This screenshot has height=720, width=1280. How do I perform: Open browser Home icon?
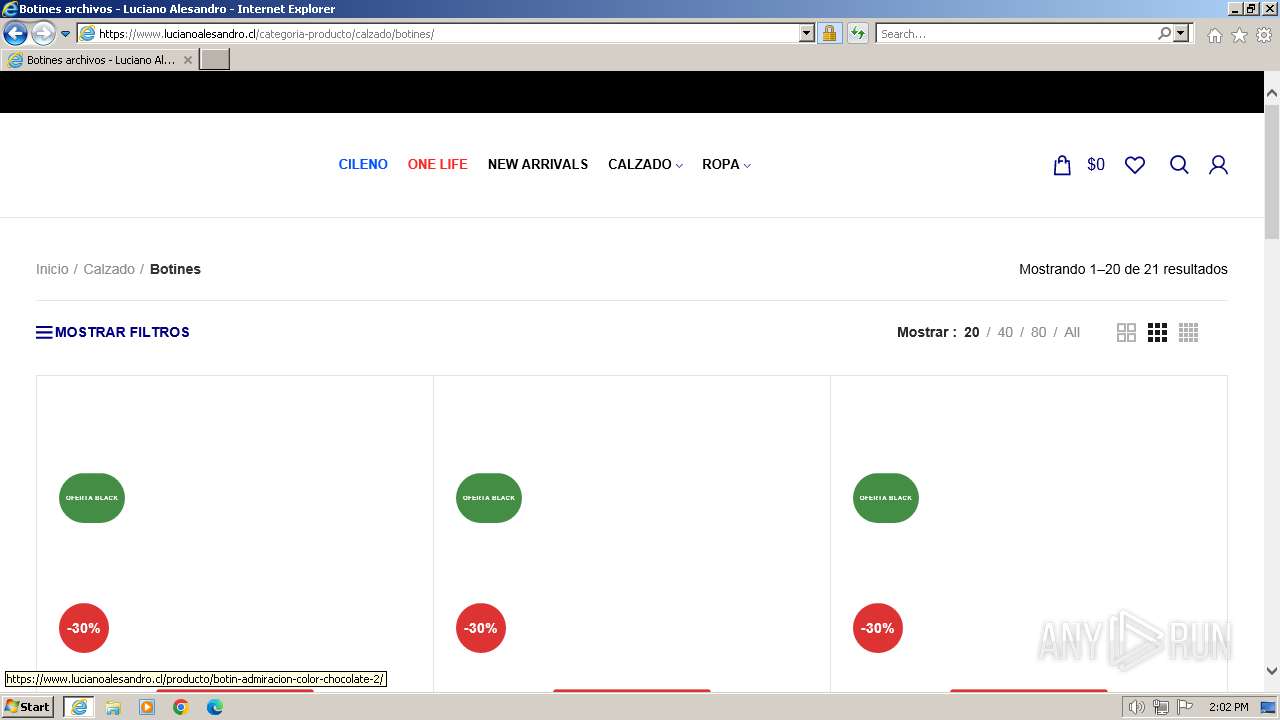coord(1214,35)
